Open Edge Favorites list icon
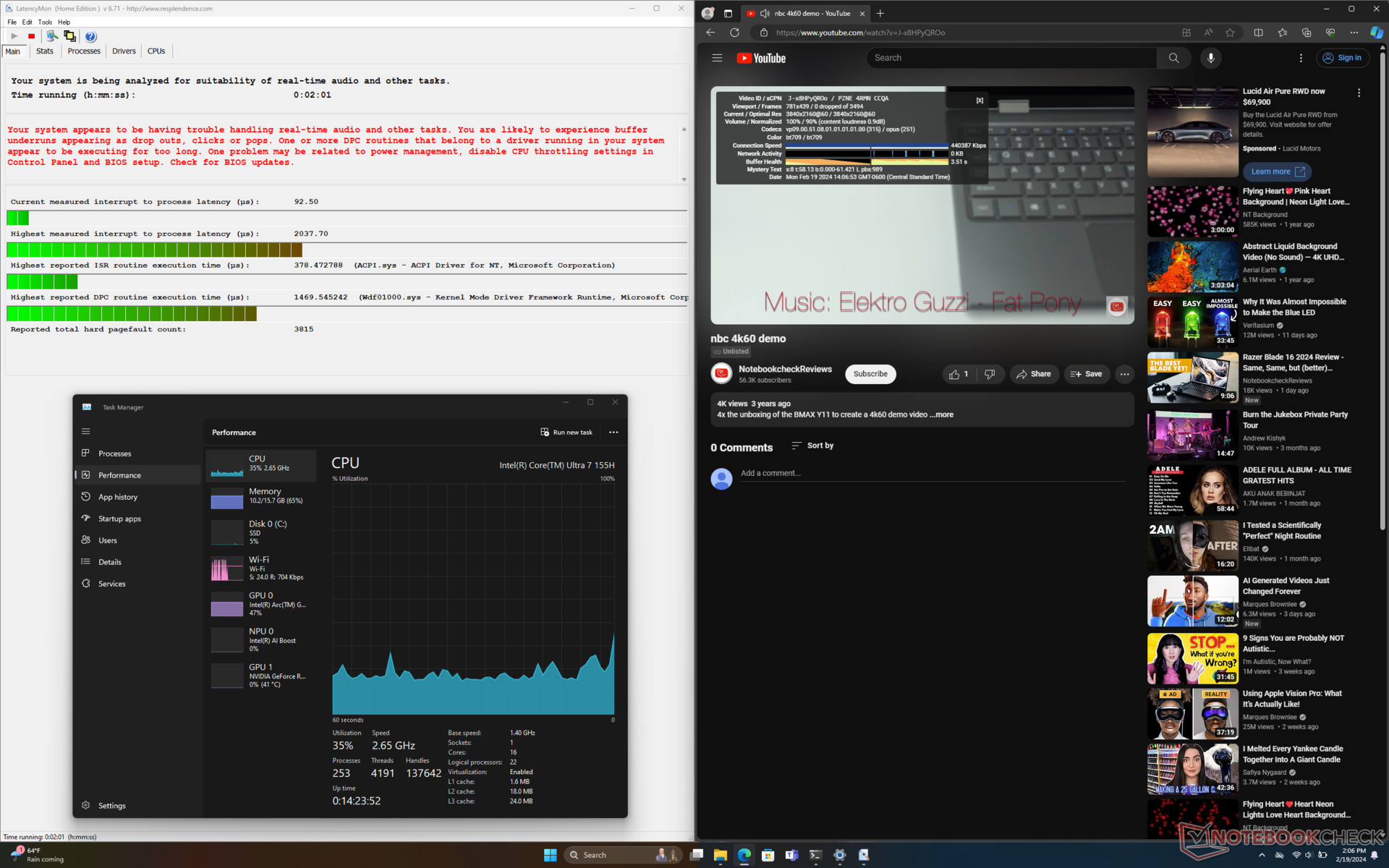The width and height of the screenshot is (1389, 868). (x=1282, y=33)
